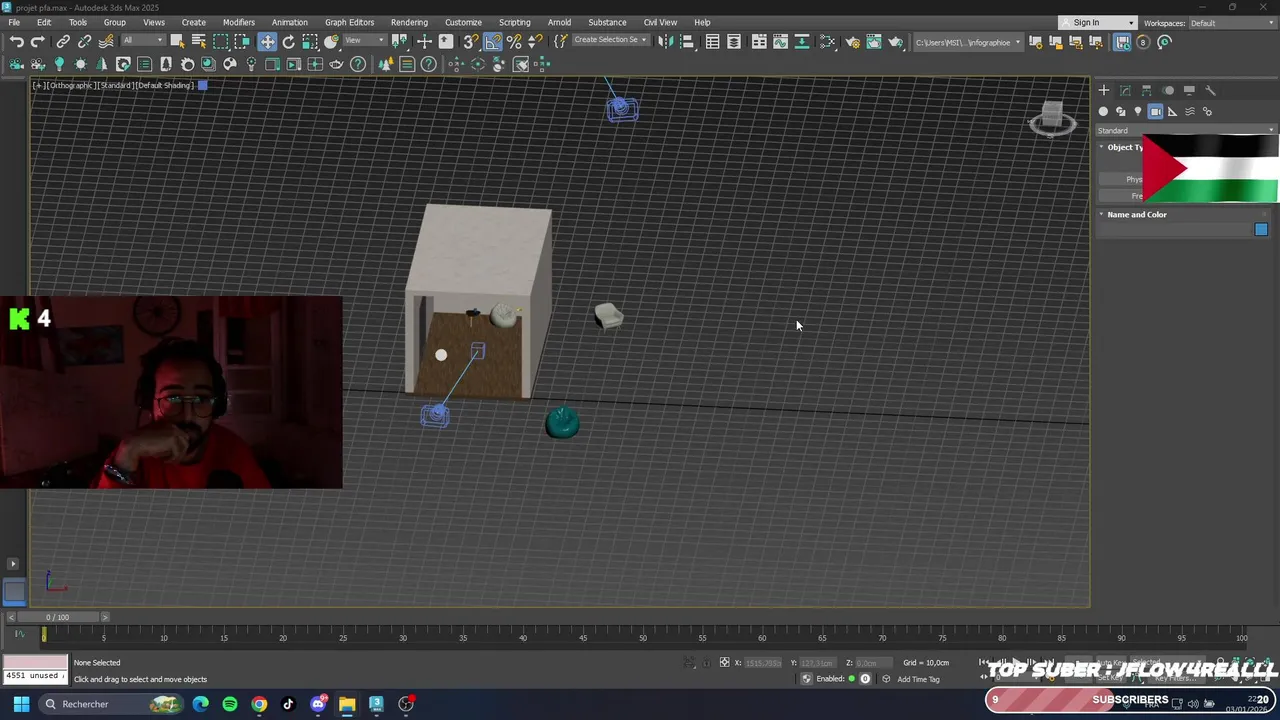Toggle the Spinner Snap button
This screenshot has width=1280, height=720.
tap(536, 42)
